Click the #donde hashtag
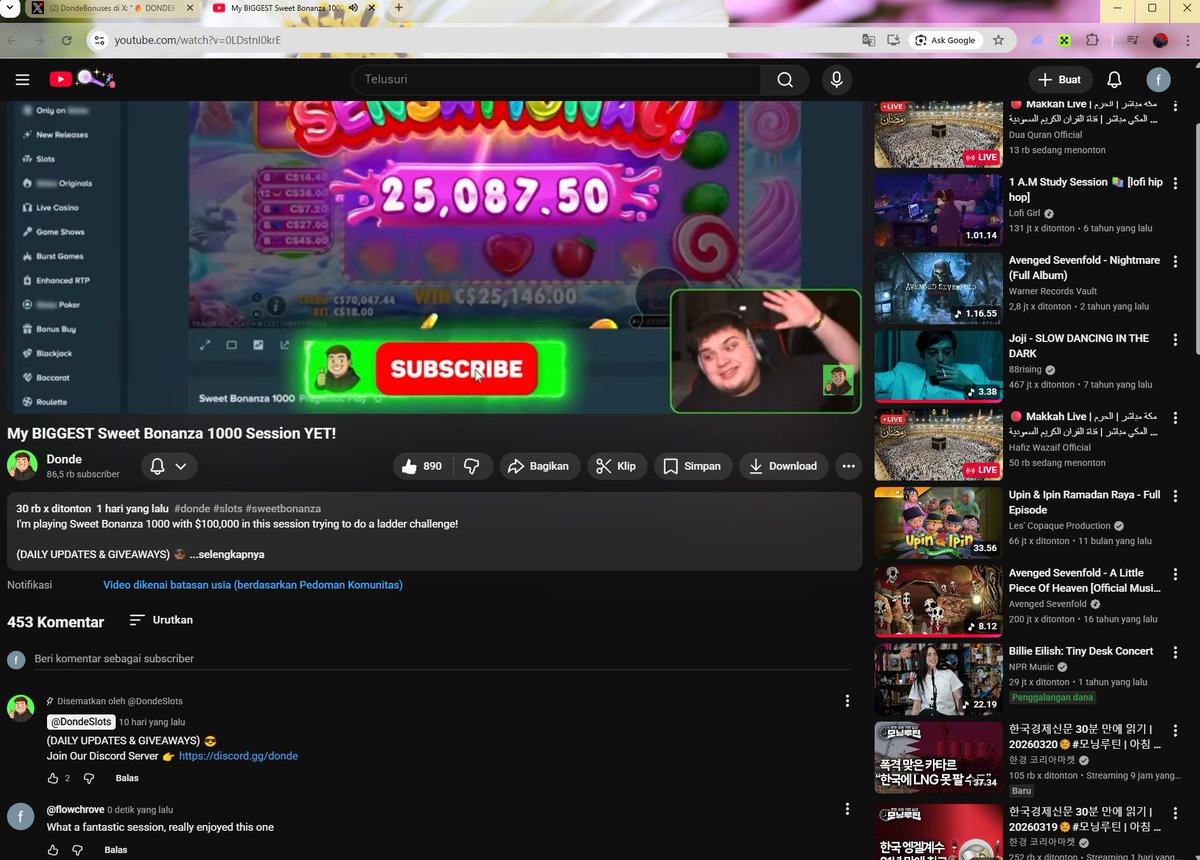The height and width of the screenshot is (860, 1200). coord(192,509)
